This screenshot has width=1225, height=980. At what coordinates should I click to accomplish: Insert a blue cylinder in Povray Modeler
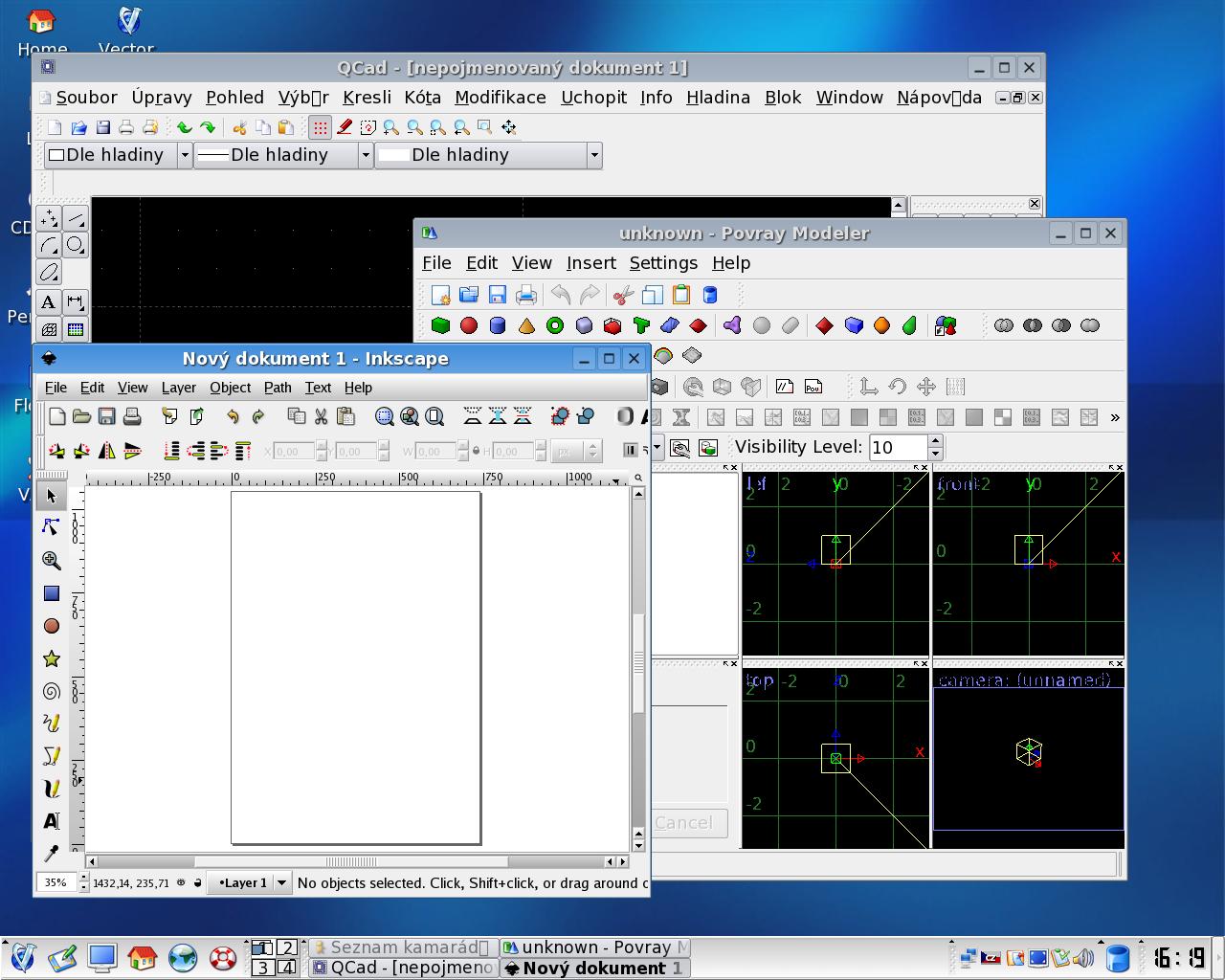pyautogui.click(x=498, y=325)
